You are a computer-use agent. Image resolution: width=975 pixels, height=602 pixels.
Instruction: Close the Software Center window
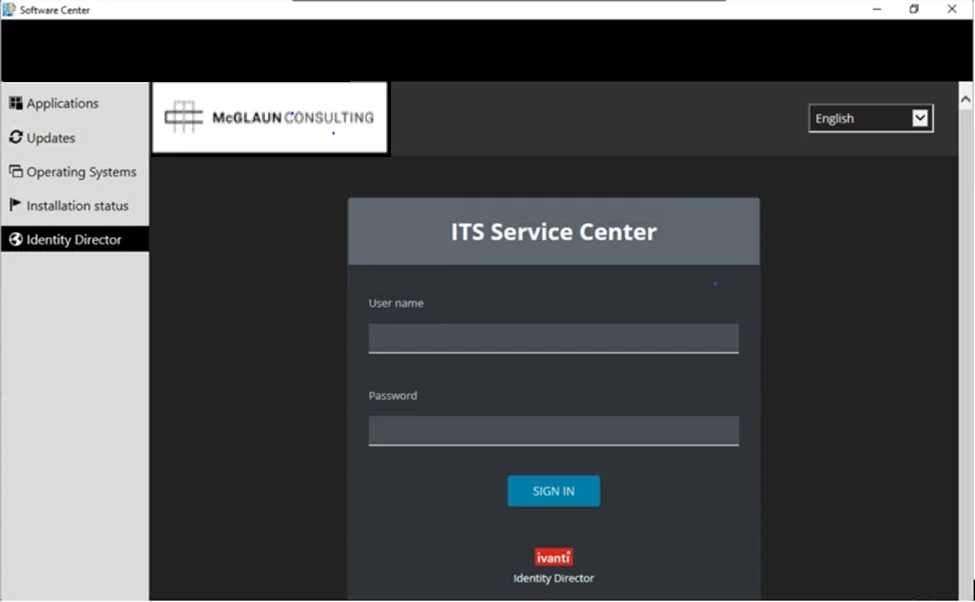point(952,9)
